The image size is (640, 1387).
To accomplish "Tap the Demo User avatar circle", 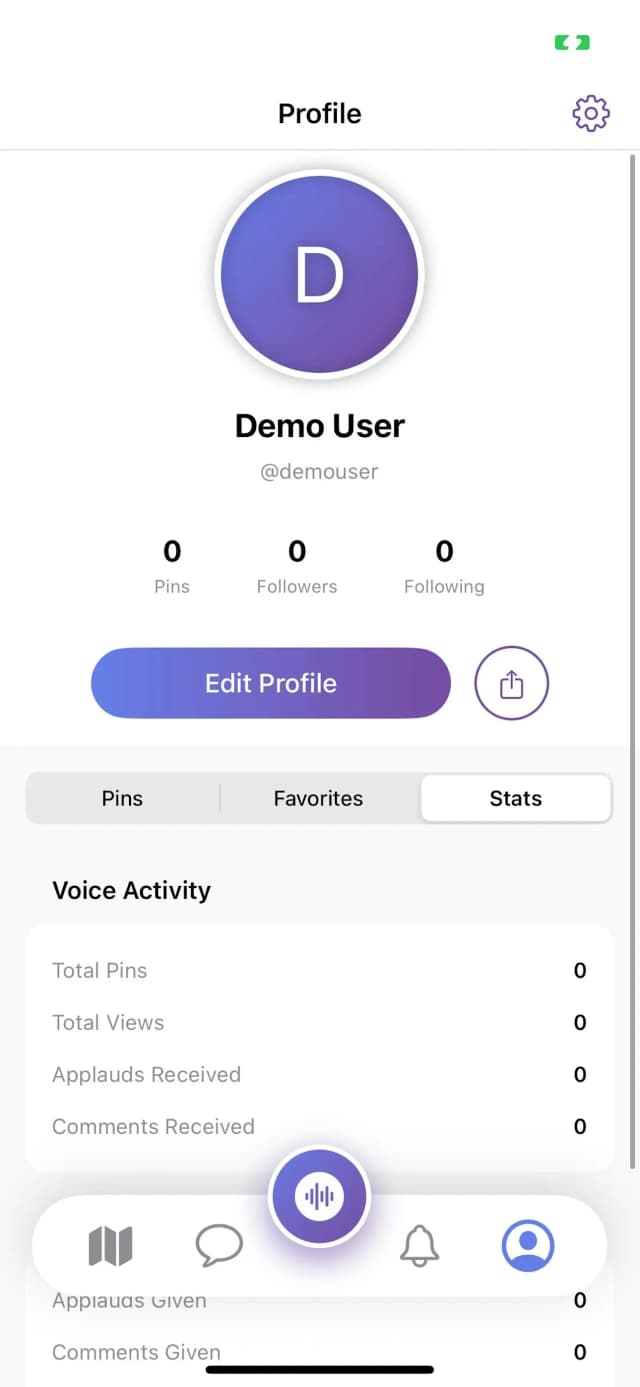I will pos(319,274).
